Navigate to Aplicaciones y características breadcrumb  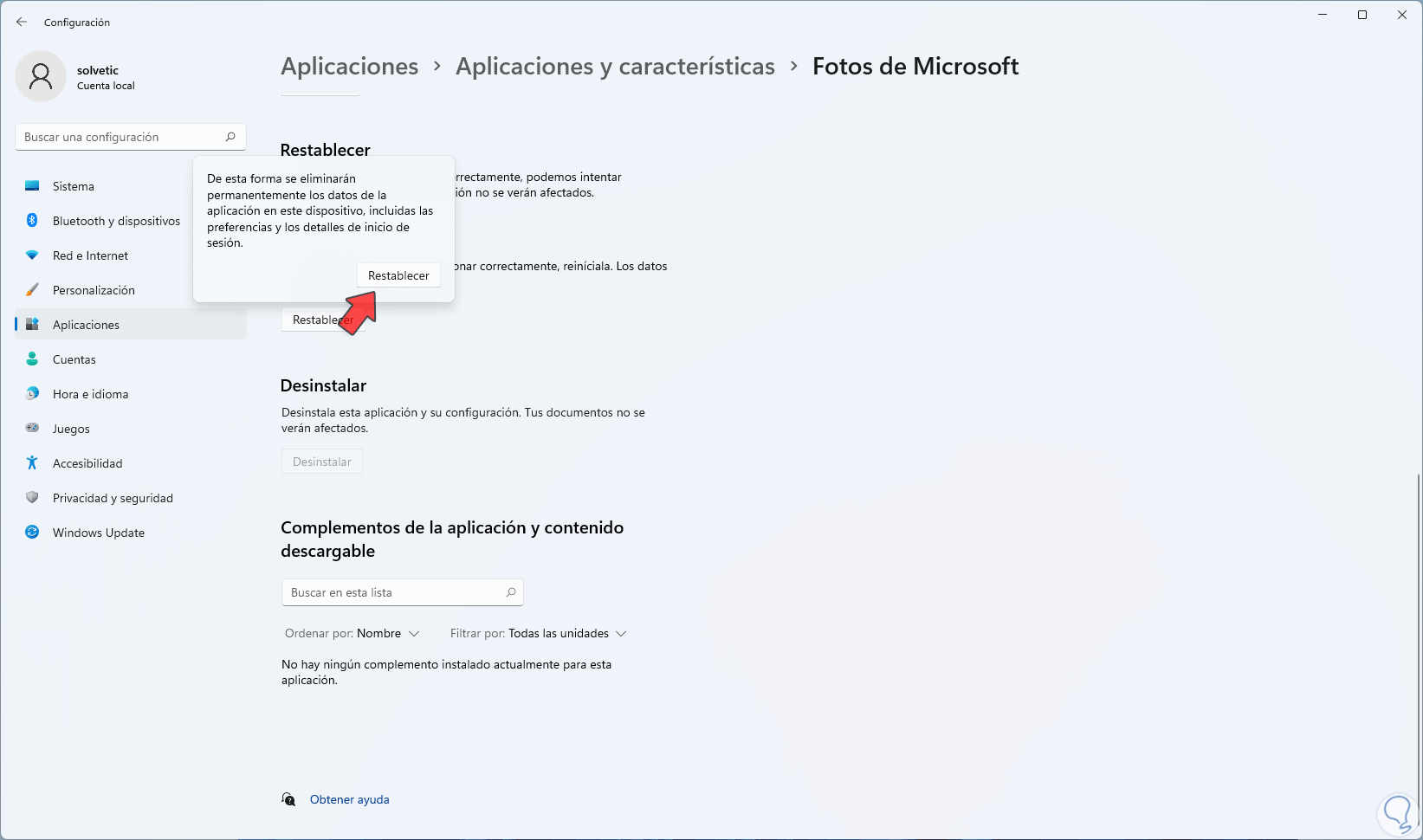[616, 67]
